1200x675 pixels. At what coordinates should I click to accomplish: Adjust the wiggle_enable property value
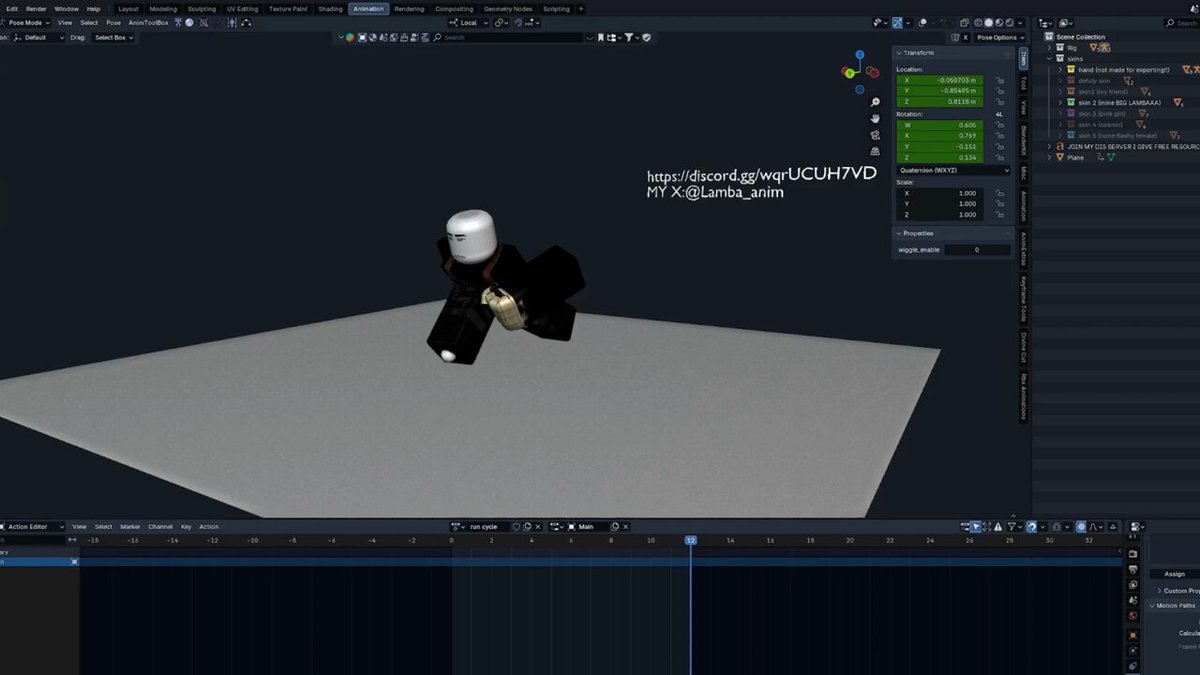[977, 249]
